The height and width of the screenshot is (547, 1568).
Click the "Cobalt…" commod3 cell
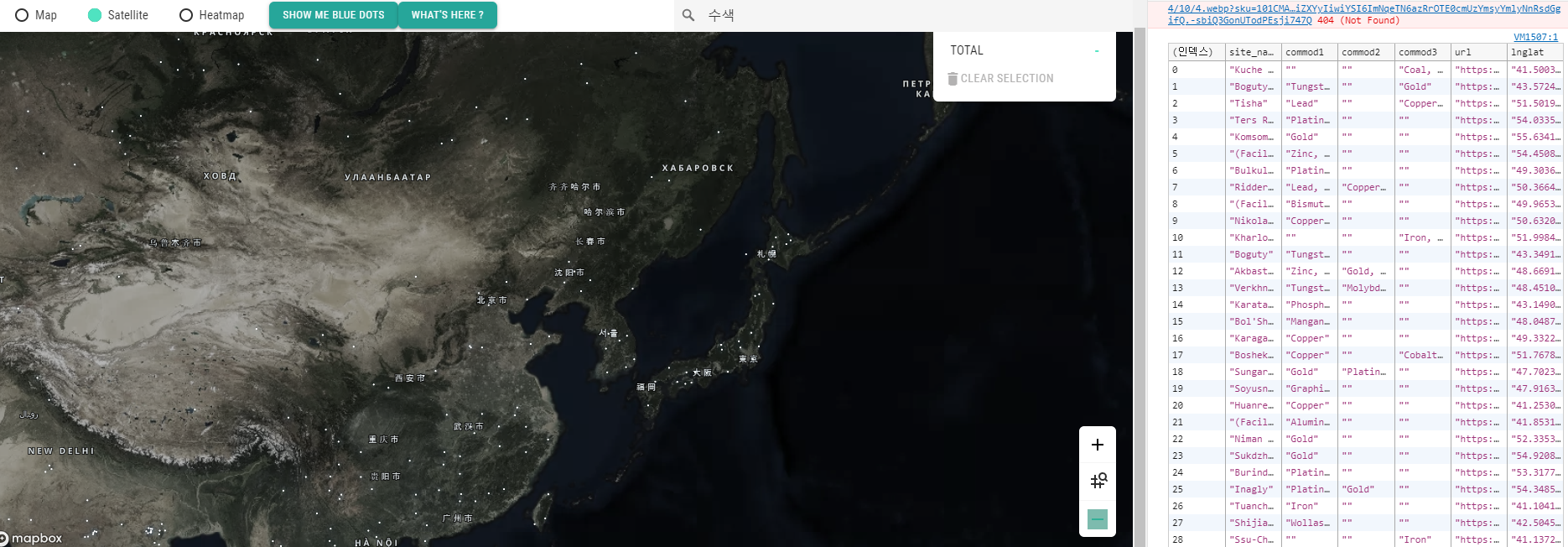pyautogui.click(x=1421, y=355)
